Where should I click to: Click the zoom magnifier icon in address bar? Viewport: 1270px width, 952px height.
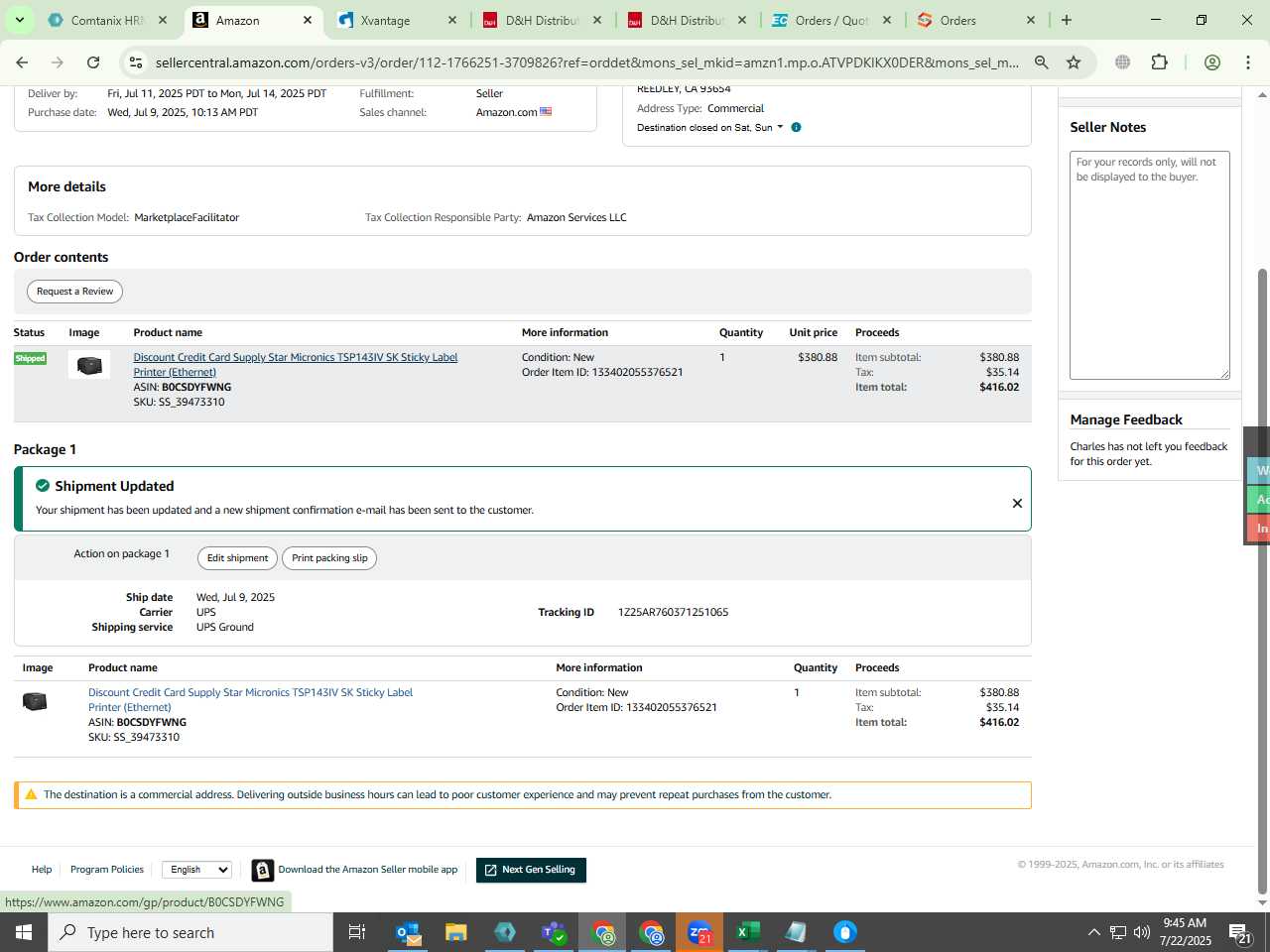click(1041, 62)
